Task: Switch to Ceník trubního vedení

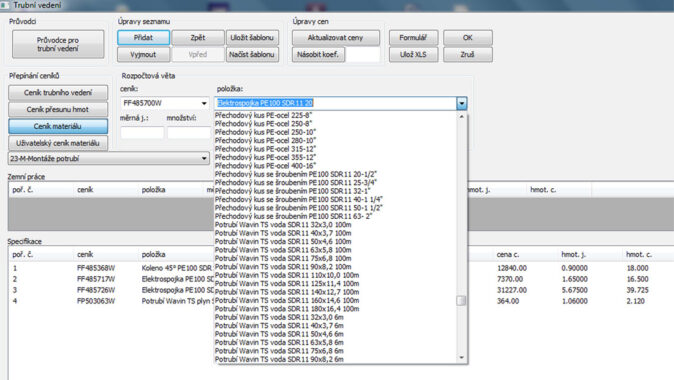Action: [x=58, y=92]
